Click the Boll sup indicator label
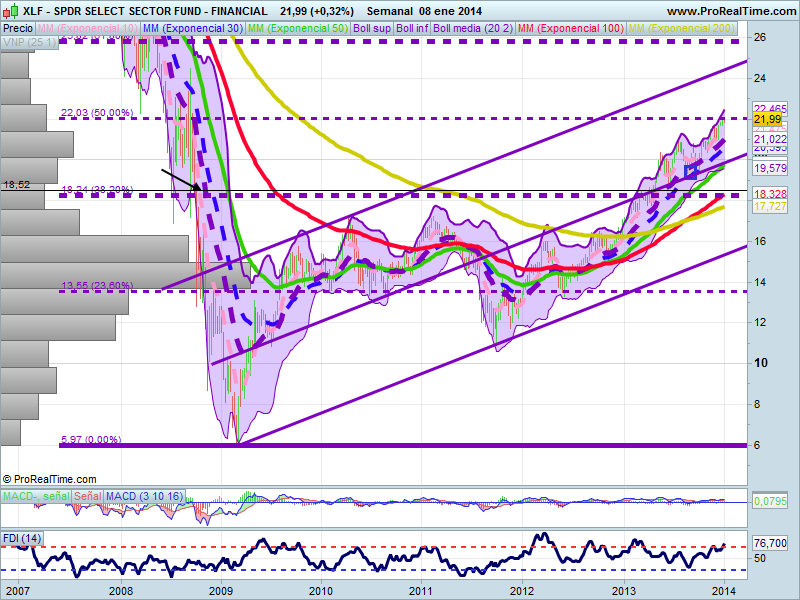Image resolution: width=800 pixels, height=600 pixels. (x=372, y=29)
